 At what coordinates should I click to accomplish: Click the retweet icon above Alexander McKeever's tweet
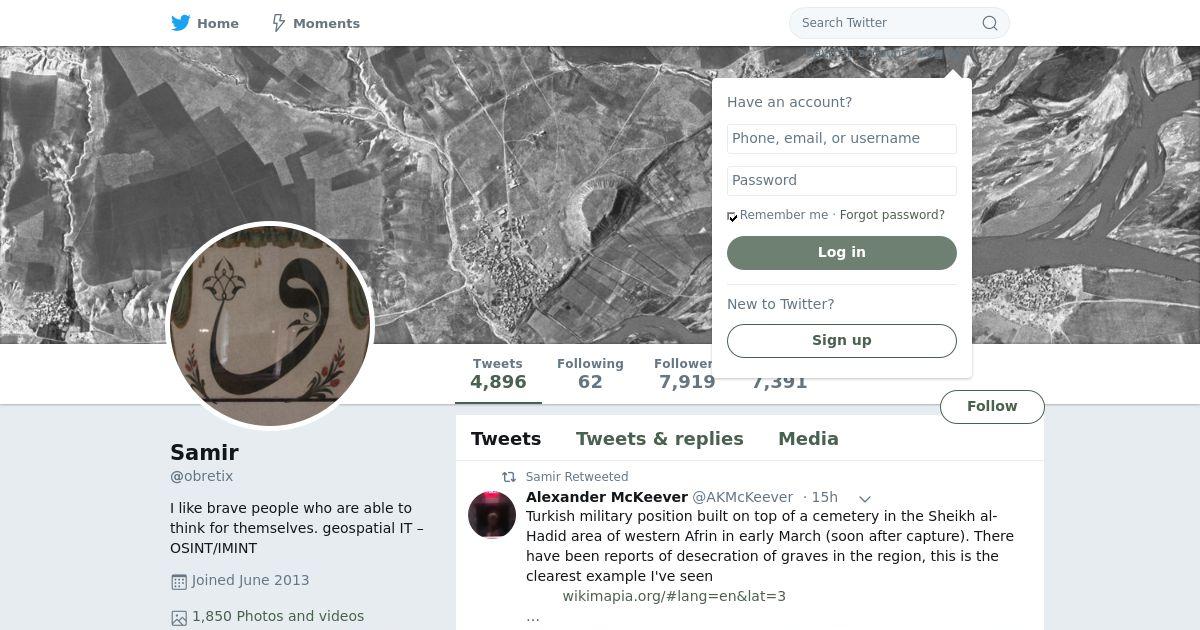pyautogui.click(x=509, y=477)
